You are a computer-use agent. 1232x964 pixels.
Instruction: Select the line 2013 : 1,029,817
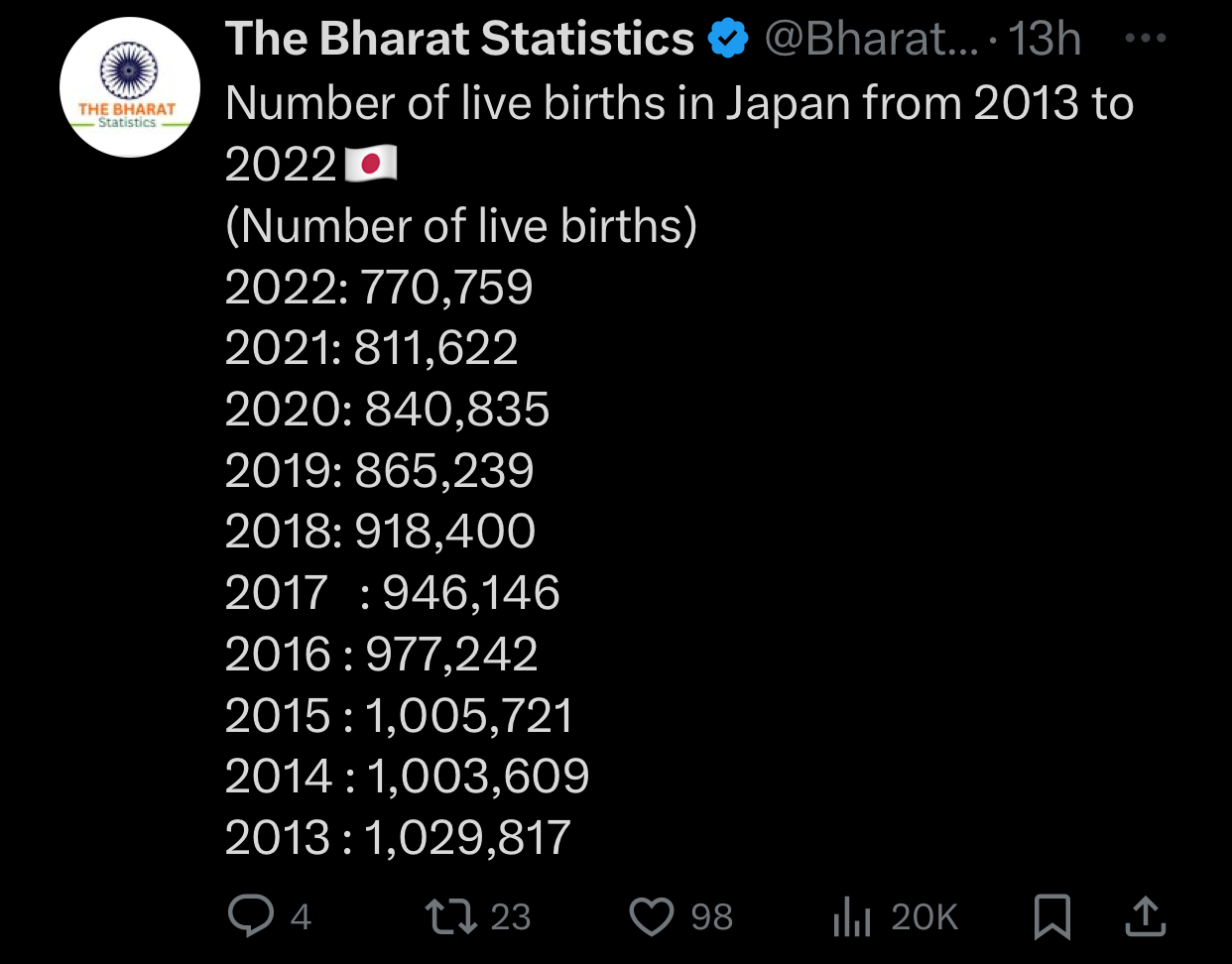(x=398, y=838)
